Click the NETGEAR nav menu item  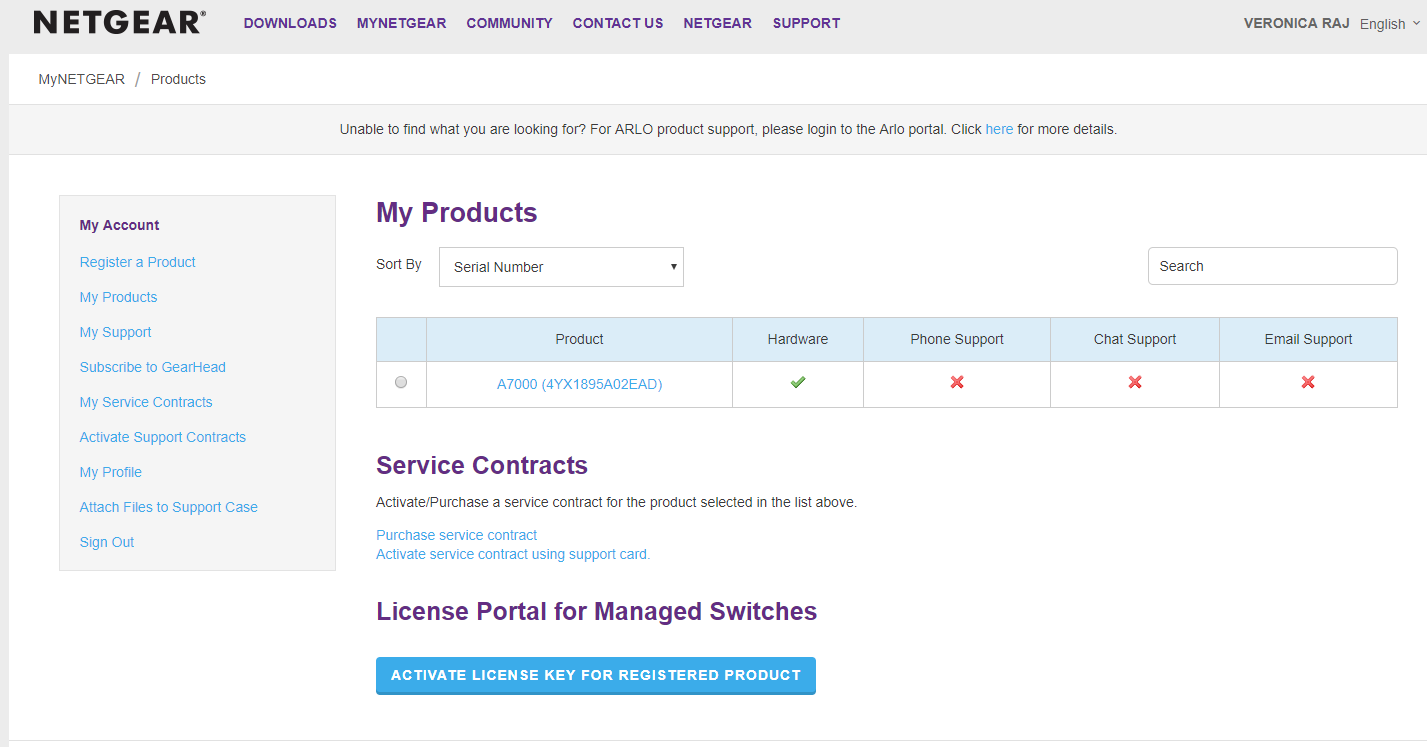coord(717,23)
